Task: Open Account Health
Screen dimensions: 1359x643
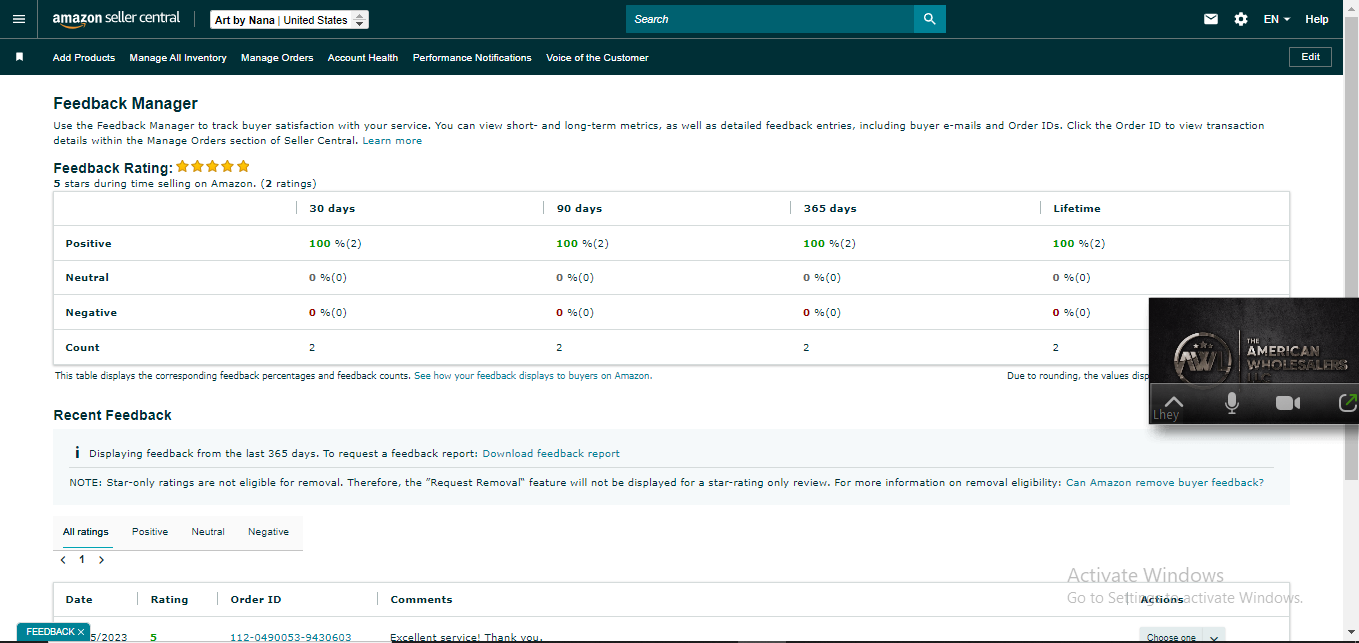Action: (x=363, y=58)
